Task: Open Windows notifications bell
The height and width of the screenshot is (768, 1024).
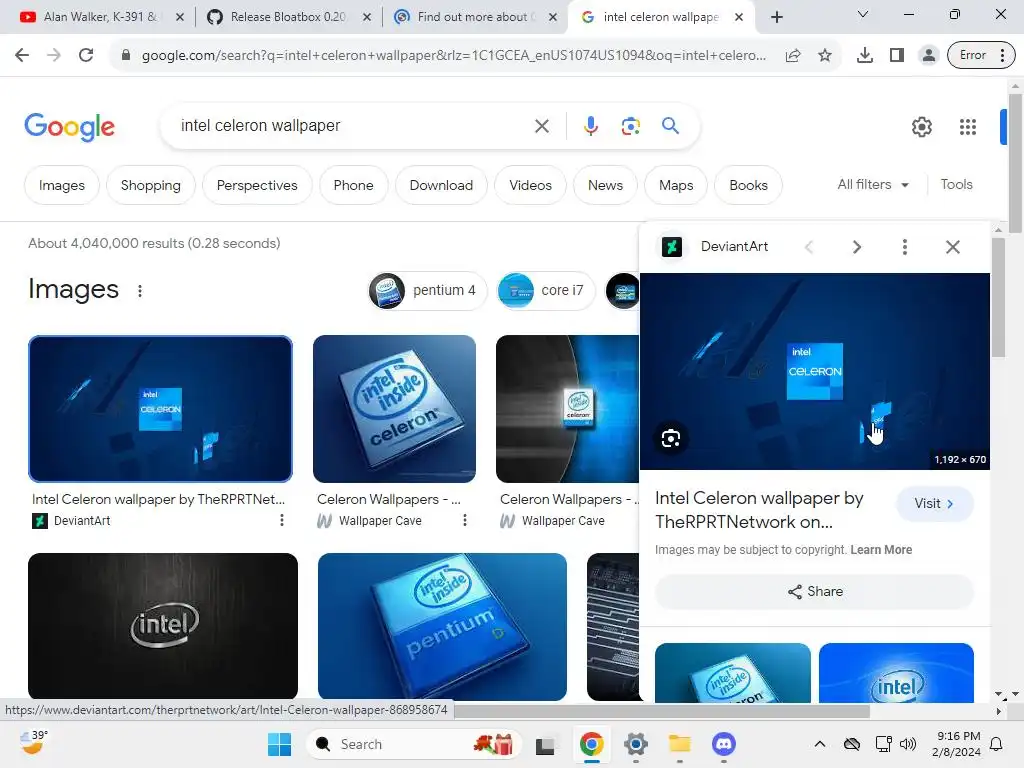Action: coord(996,744)
